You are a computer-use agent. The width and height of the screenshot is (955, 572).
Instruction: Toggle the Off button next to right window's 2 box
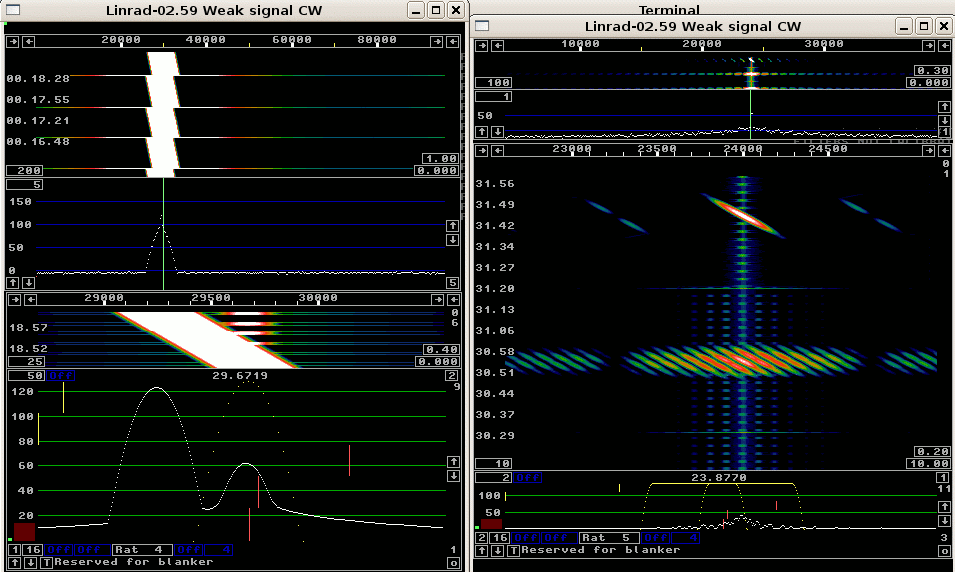click(527, 478)
